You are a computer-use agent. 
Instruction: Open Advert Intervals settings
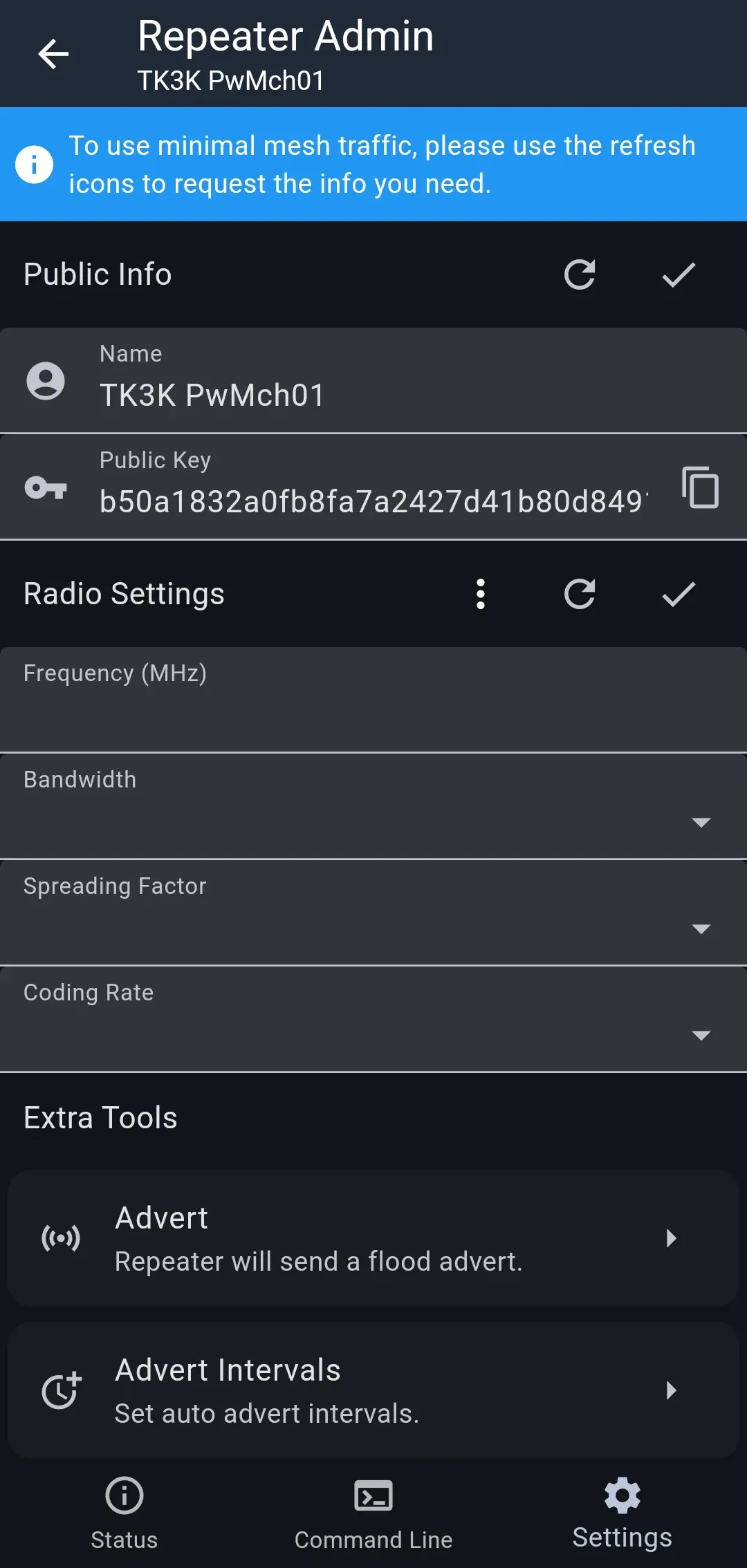coord(373,1390)
